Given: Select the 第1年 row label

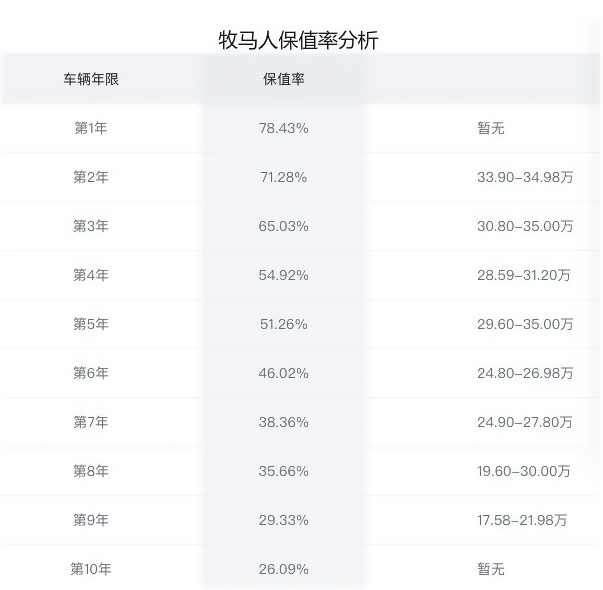Looking at the screenshot, I should [91, 128].
